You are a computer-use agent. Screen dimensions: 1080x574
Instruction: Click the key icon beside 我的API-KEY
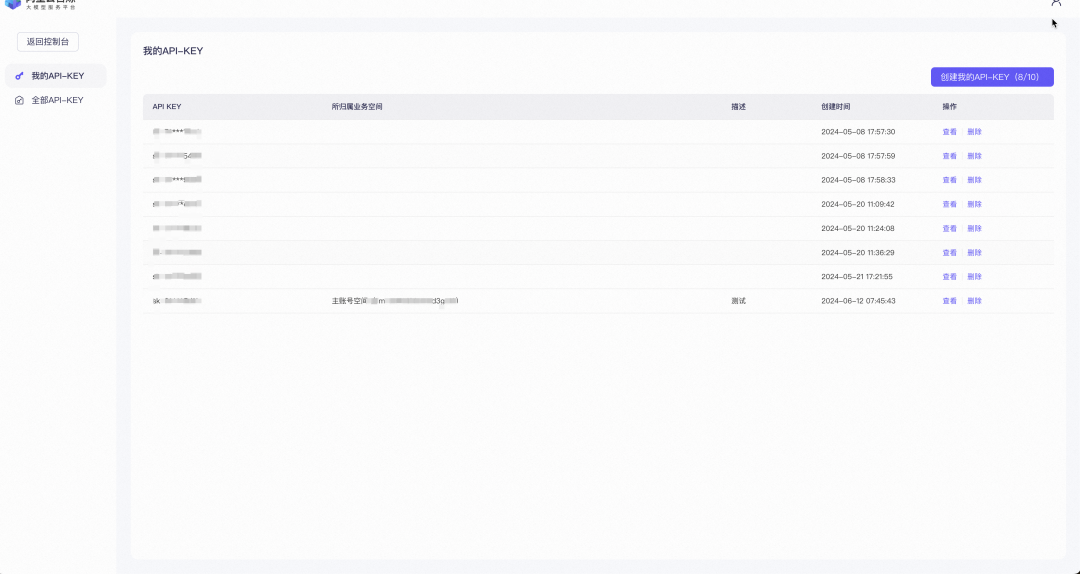[x=19, y=76]
